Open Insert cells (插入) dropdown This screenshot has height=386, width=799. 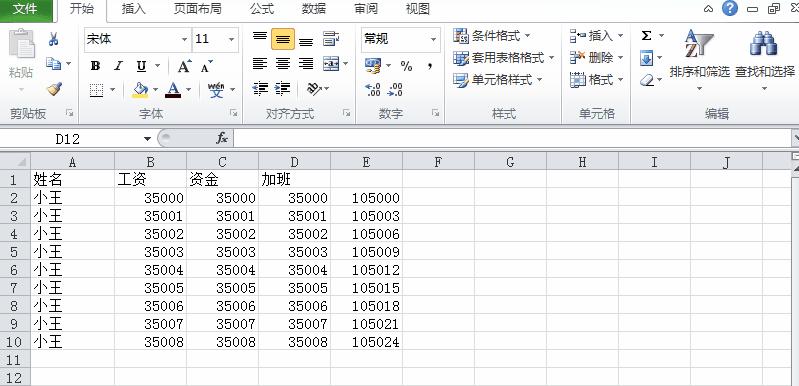[620, 36]
